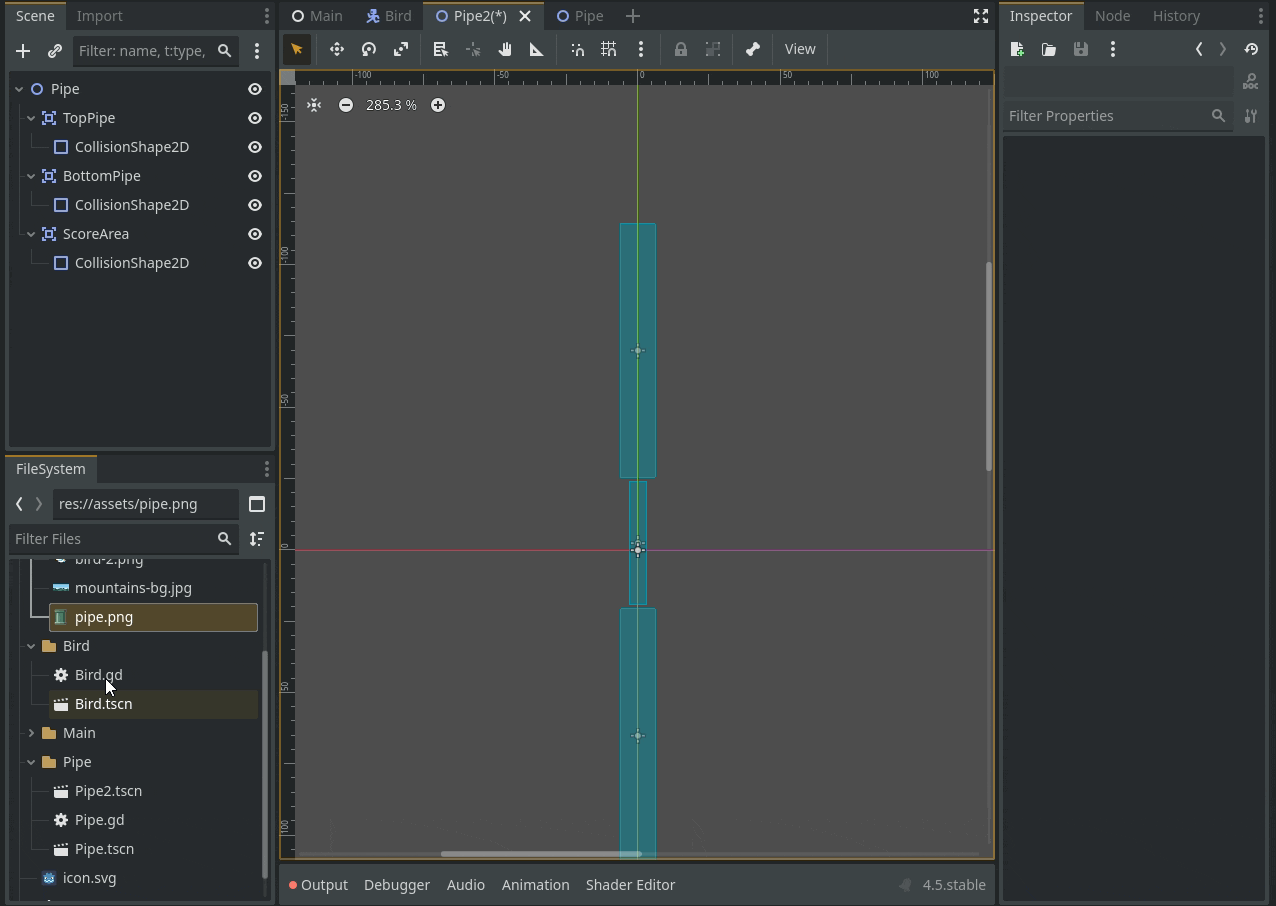
Task: Toggle visibility of the ScoreArea node
Action: click(255, 234)
